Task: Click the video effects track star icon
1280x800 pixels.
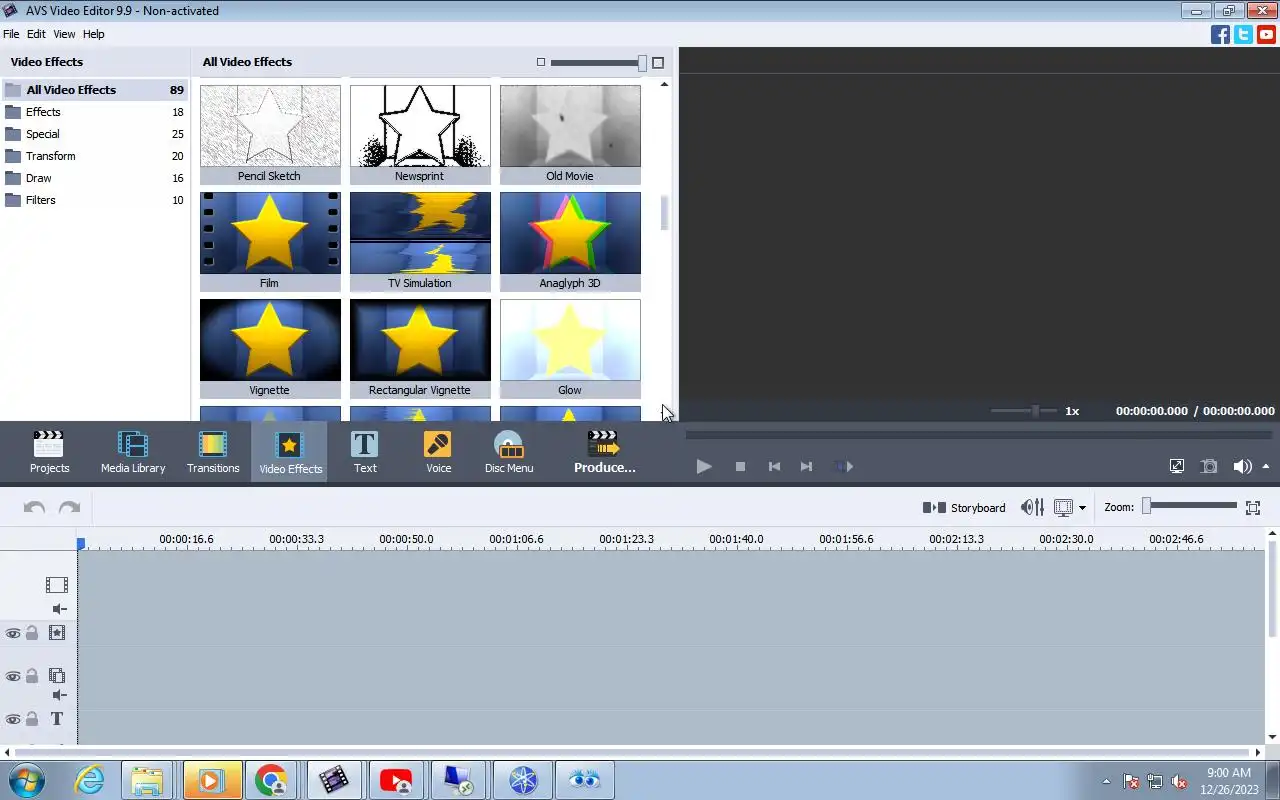Action: point(57,633)
